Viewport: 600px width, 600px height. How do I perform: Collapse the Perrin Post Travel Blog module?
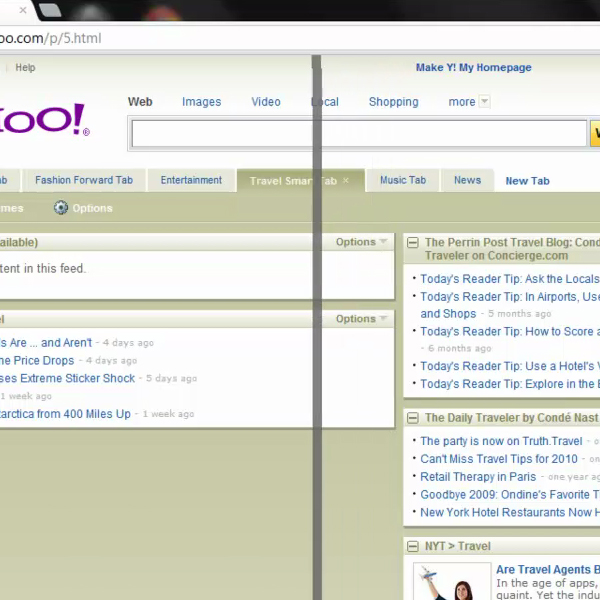tap(412, 242)
